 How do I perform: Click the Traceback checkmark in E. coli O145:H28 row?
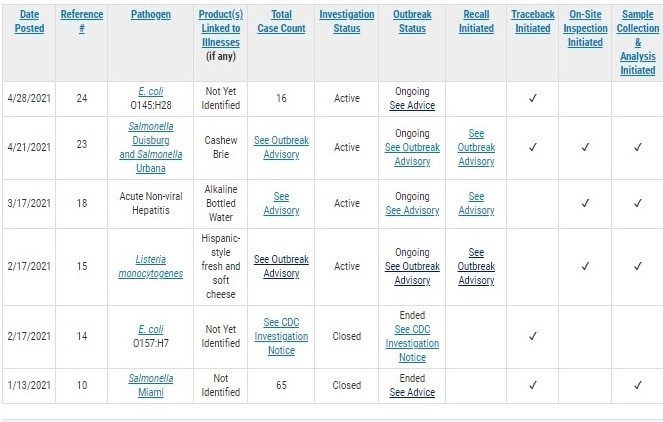click(x=532, y=98)
